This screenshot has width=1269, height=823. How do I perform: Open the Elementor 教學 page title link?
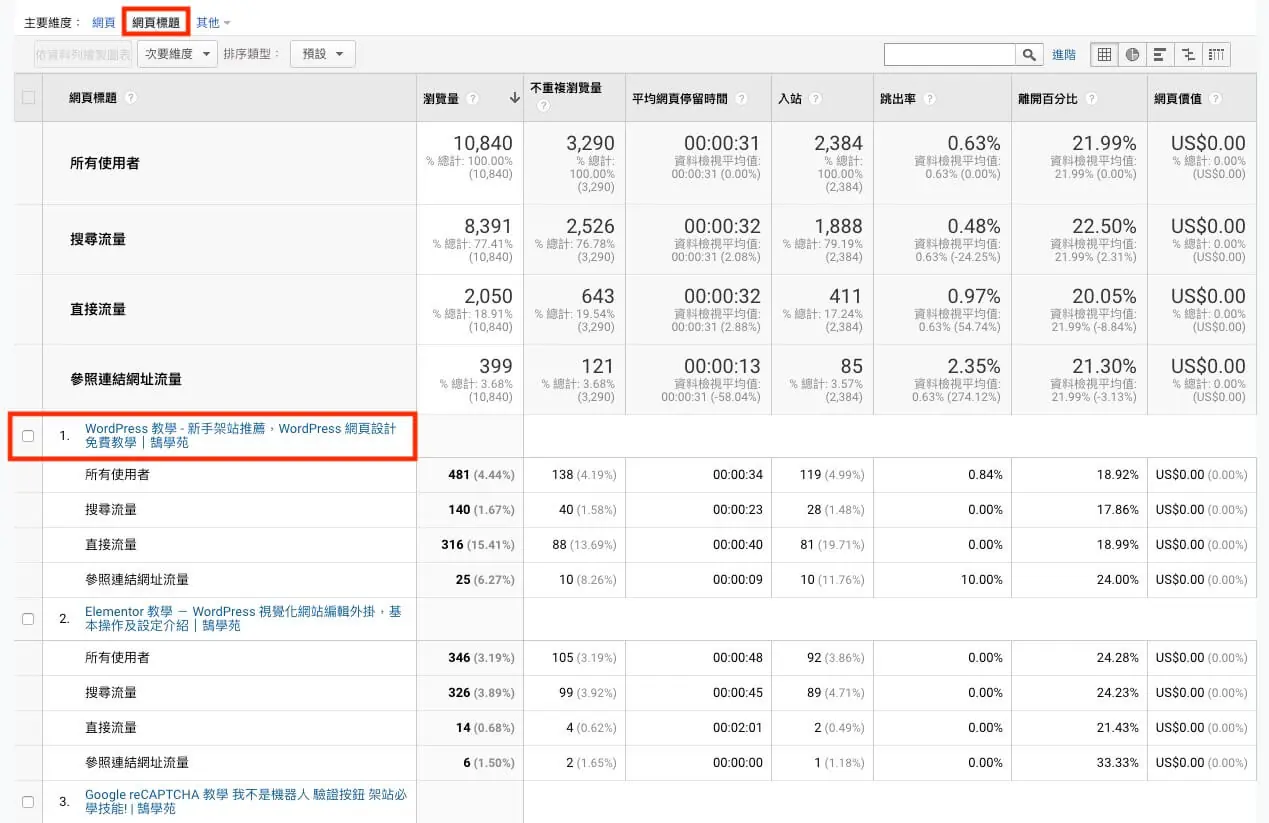point(243,618)
